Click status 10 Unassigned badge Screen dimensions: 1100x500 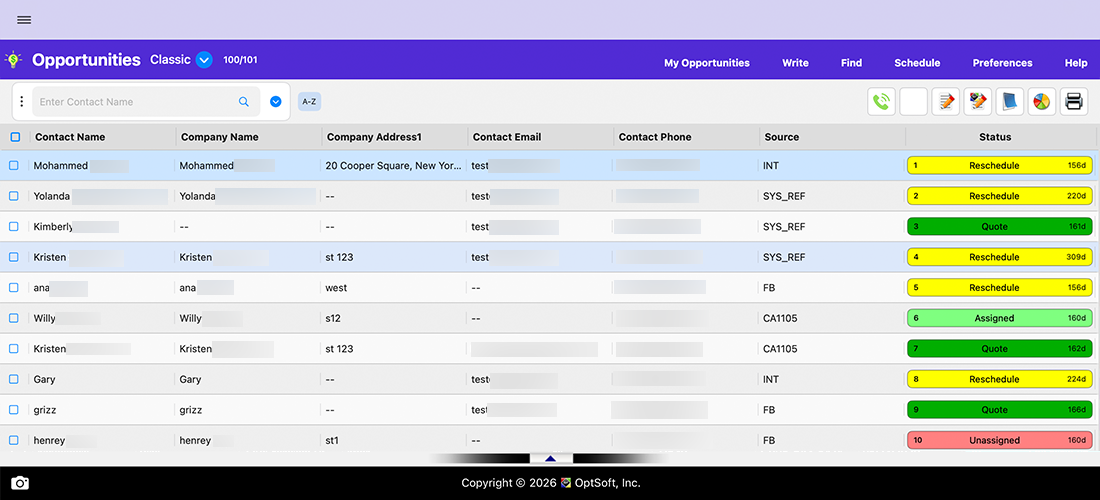[x=1000, y=440]
